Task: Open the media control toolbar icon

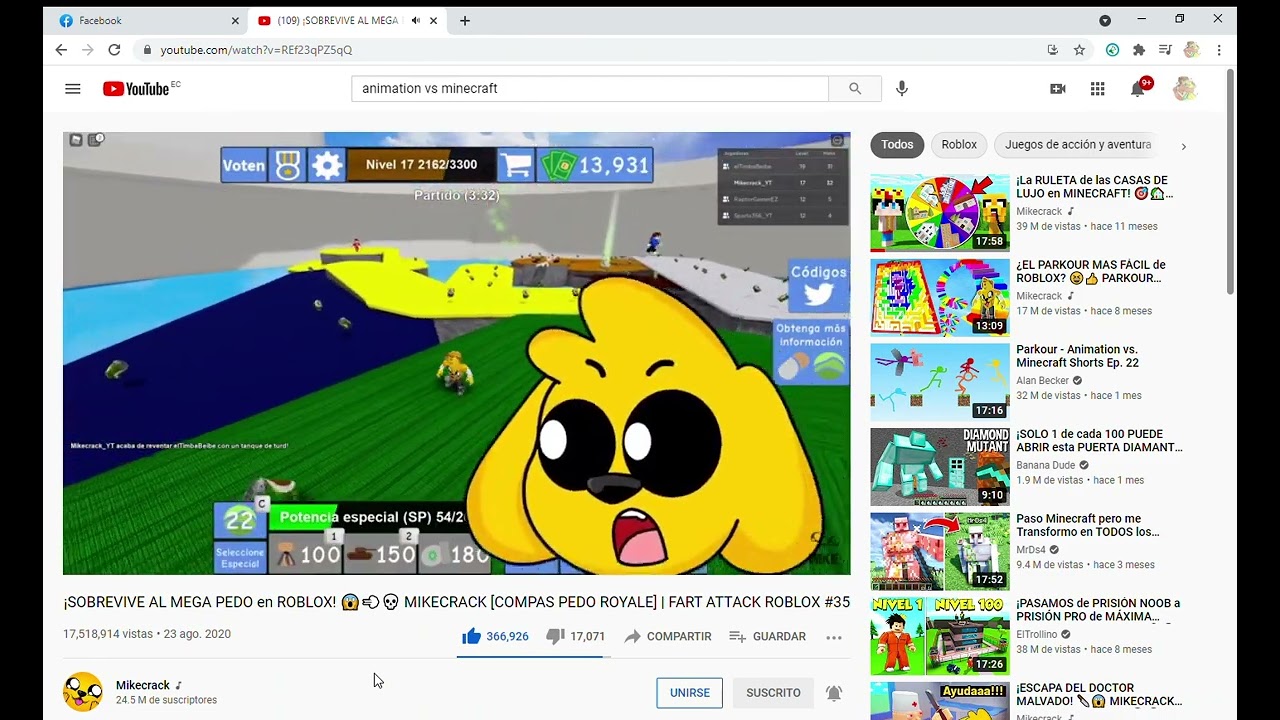Action: point(1165,49)
